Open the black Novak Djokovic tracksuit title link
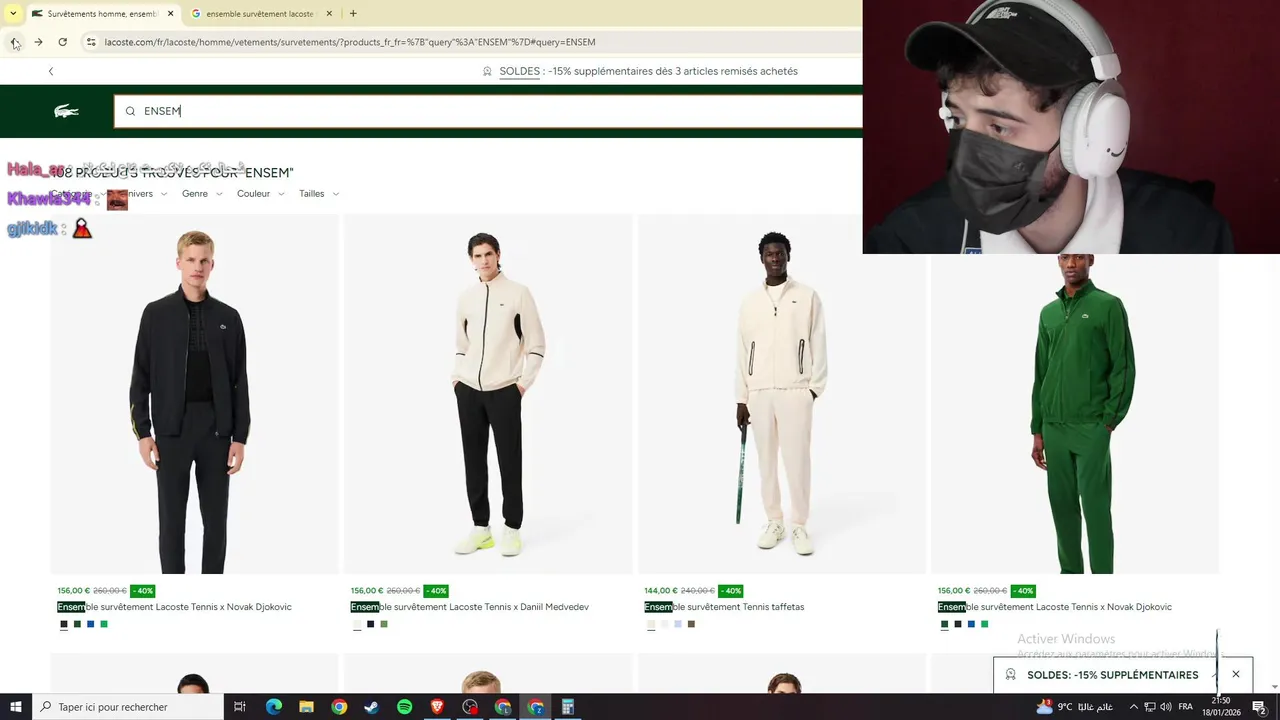The image size is (1280, 720). (174, 607)
